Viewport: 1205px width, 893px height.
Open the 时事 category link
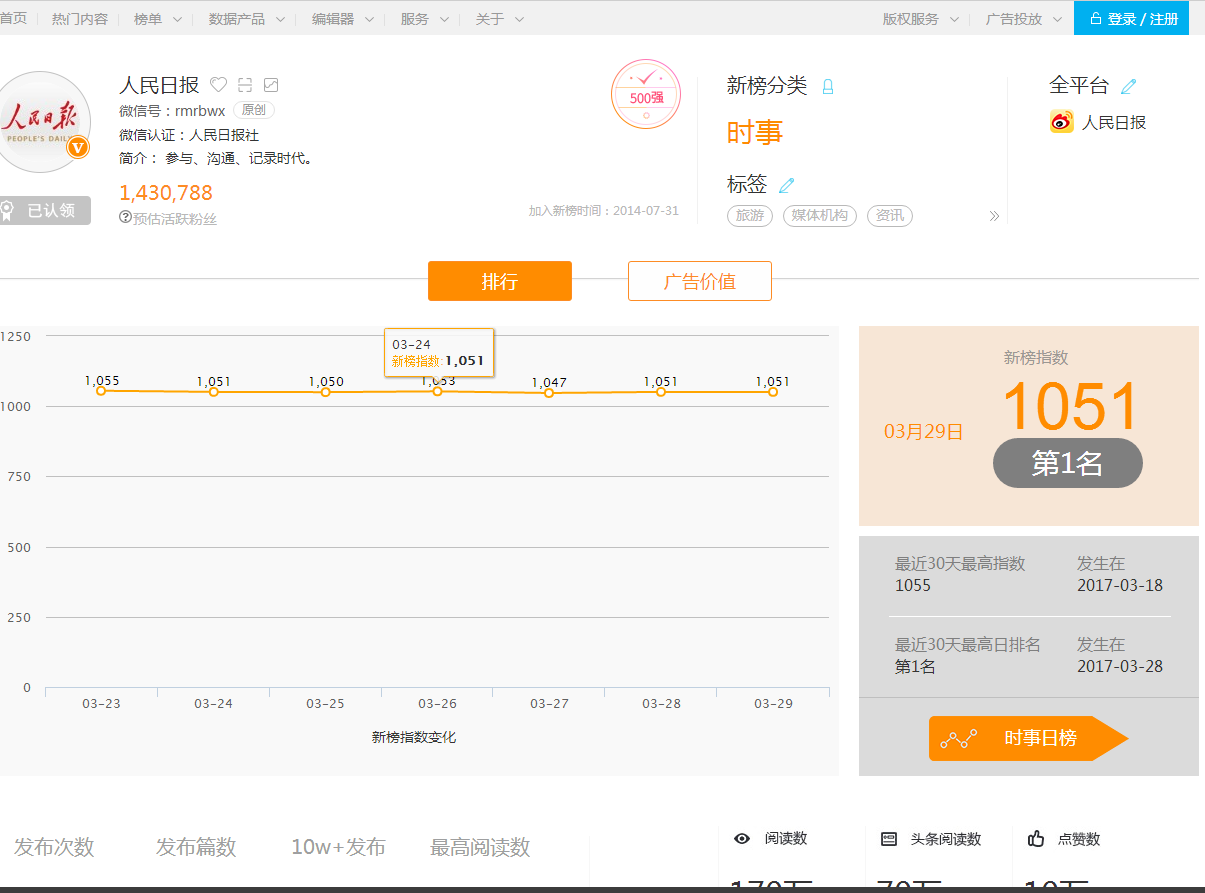(755, 133)
